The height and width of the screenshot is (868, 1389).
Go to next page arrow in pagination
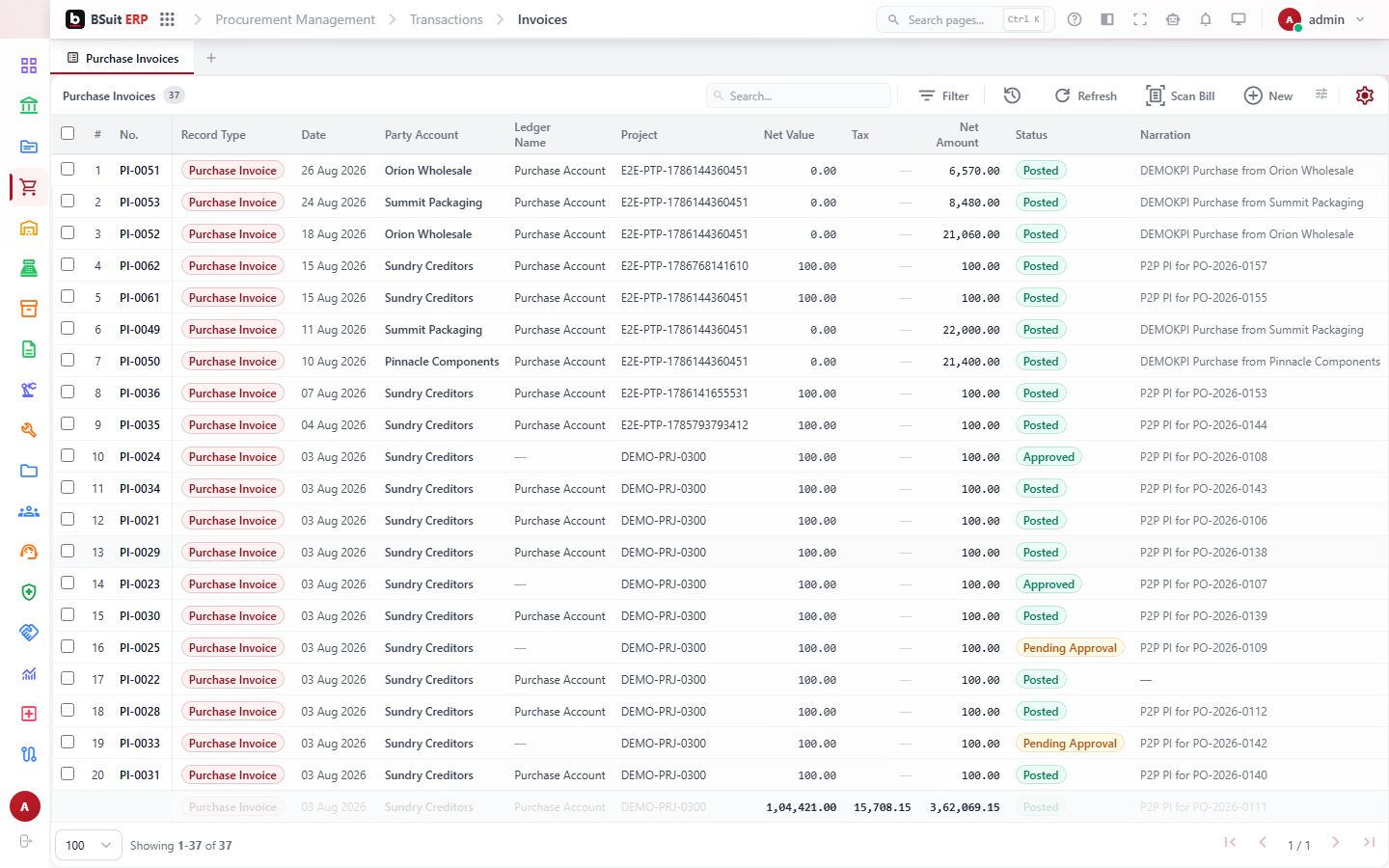[x=1336, y=842]
